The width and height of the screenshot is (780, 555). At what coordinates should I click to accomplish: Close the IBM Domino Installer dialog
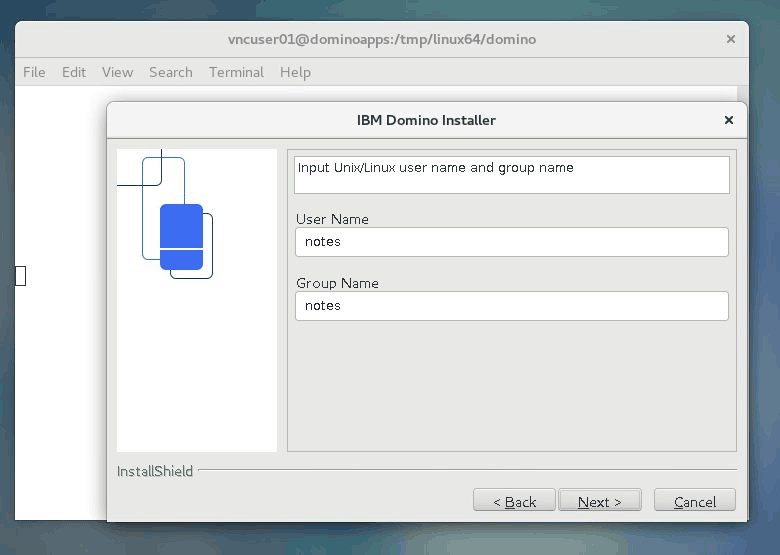coord(729,120)
